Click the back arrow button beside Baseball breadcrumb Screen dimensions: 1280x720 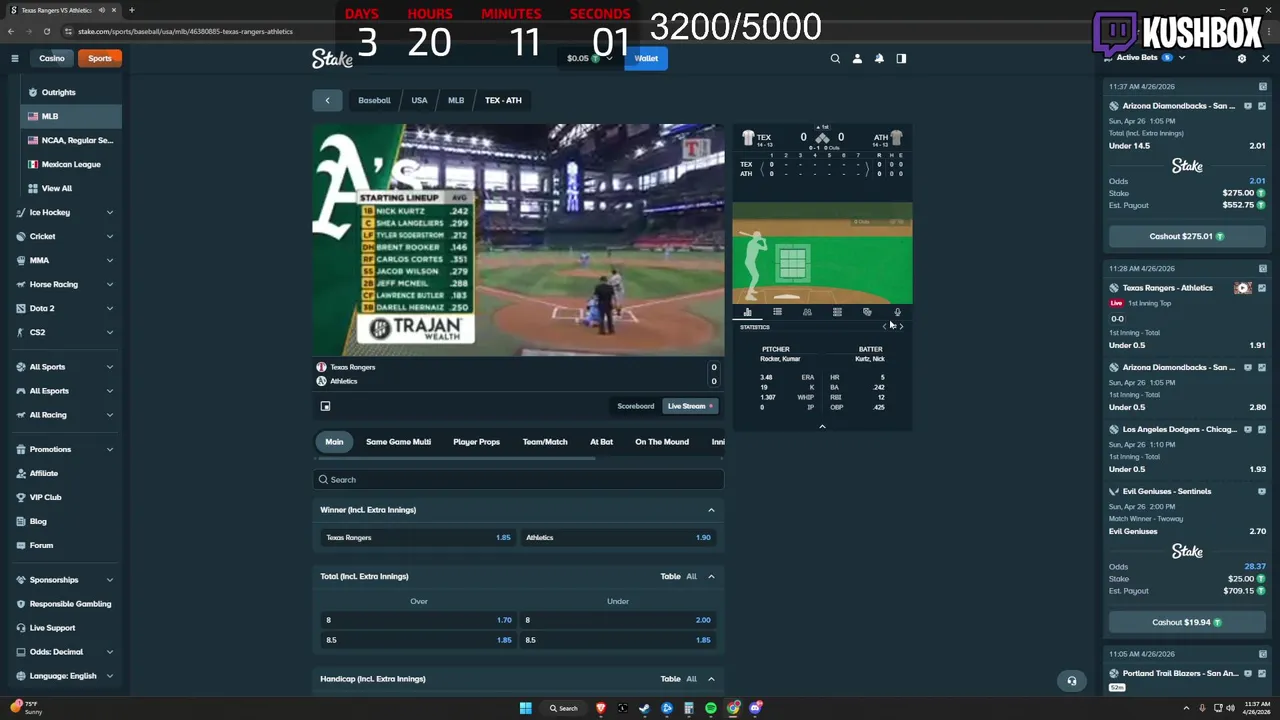tap(327, 100)
